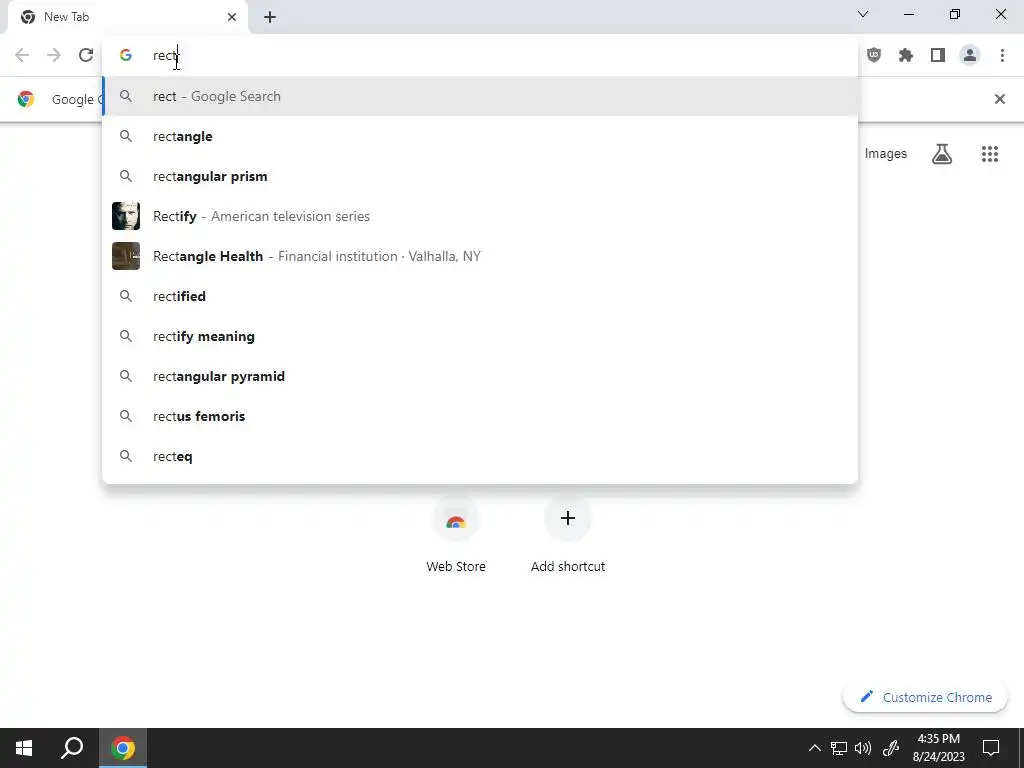
Task: Select the New Tab tab
Action: pyautogui.click(x=127, y=17)
